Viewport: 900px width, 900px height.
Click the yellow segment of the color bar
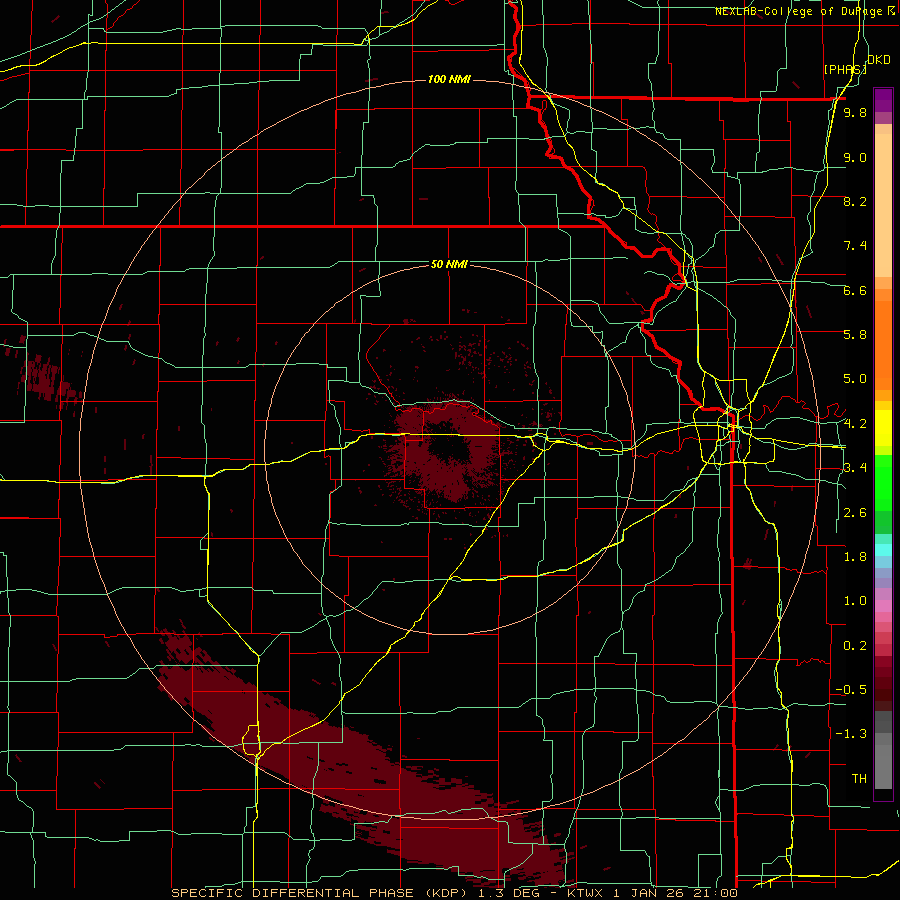point(883,428)
